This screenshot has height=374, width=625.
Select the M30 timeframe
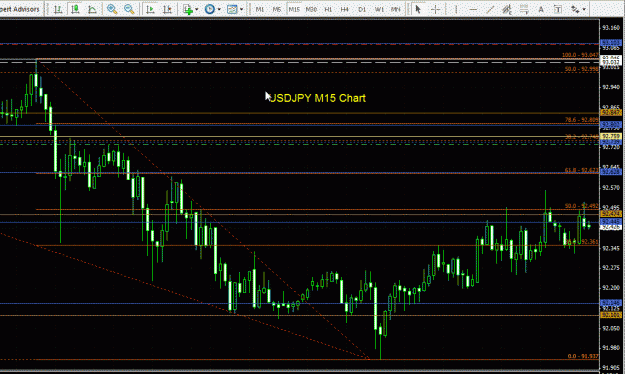[311, 9]
